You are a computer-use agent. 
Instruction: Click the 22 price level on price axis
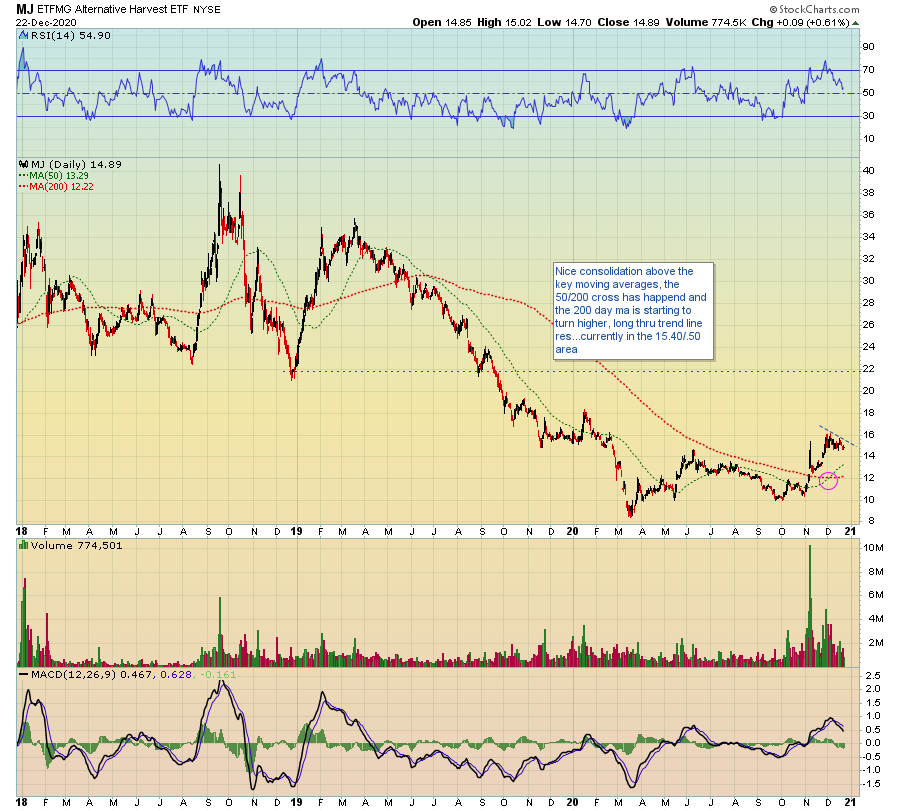[x=868, y=368]
